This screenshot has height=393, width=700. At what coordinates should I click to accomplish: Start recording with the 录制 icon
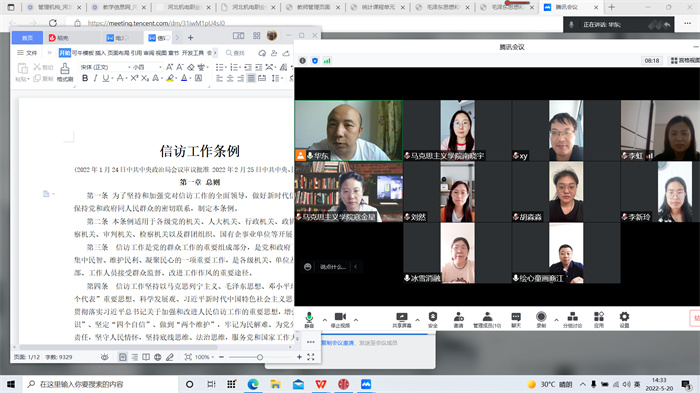[x=541, y=320]
